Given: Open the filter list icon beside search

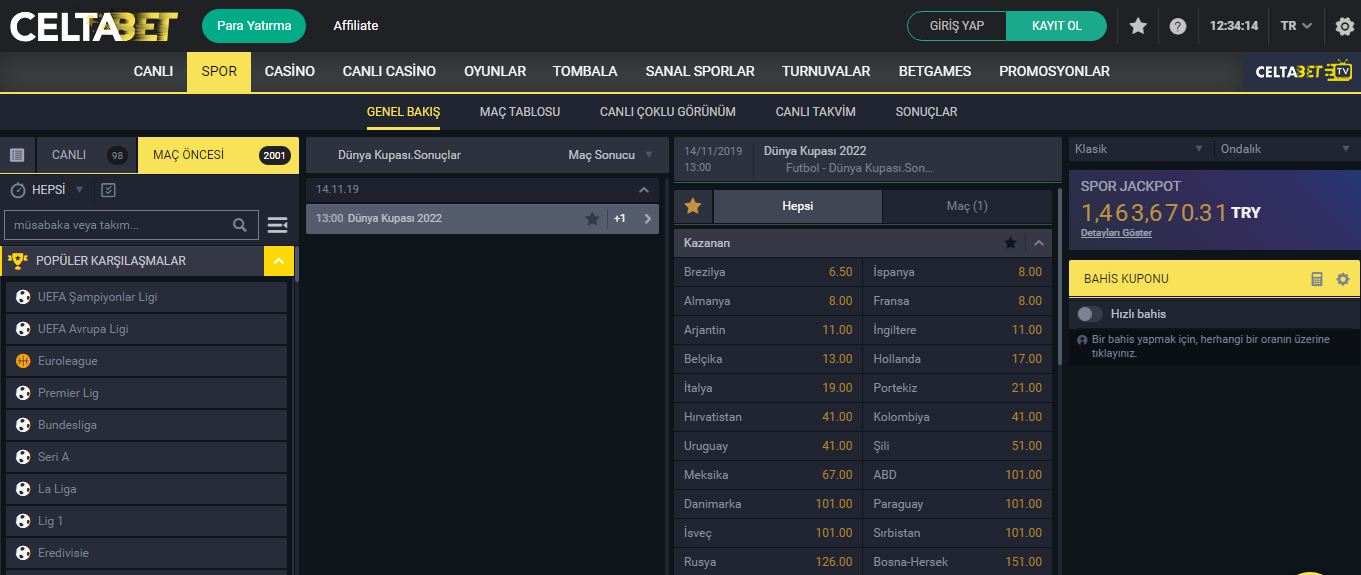Looking at the screenshot, I should (278, 225).
